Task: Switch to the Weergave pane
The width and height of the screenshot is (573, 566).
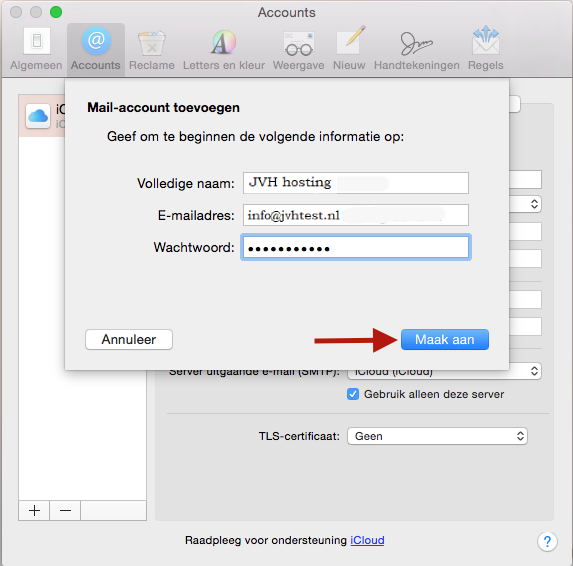Action: click(x=299, y=49)
